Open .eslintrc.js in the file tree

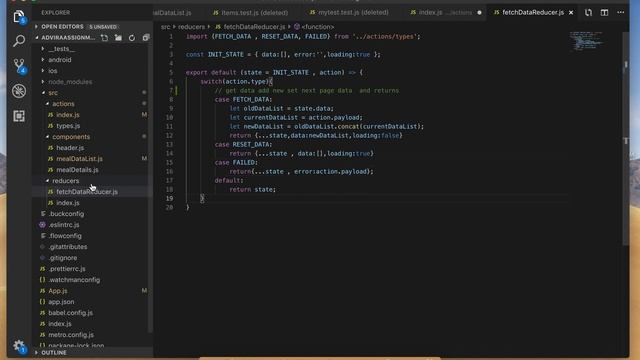click(64, 225)
